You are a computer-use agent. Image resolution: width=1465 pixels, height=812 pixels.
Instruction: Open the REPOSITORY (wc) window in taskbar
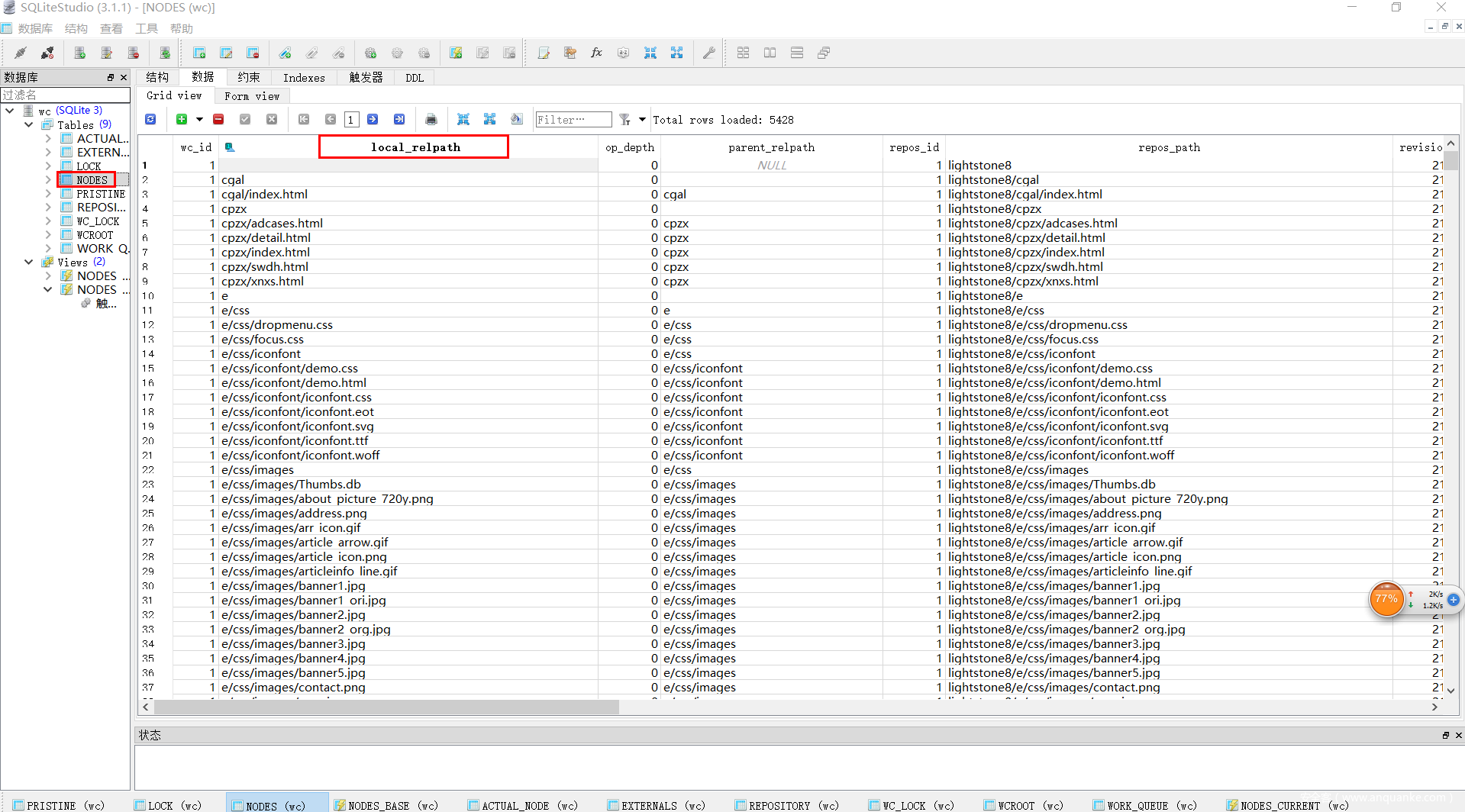coord(786,805)
